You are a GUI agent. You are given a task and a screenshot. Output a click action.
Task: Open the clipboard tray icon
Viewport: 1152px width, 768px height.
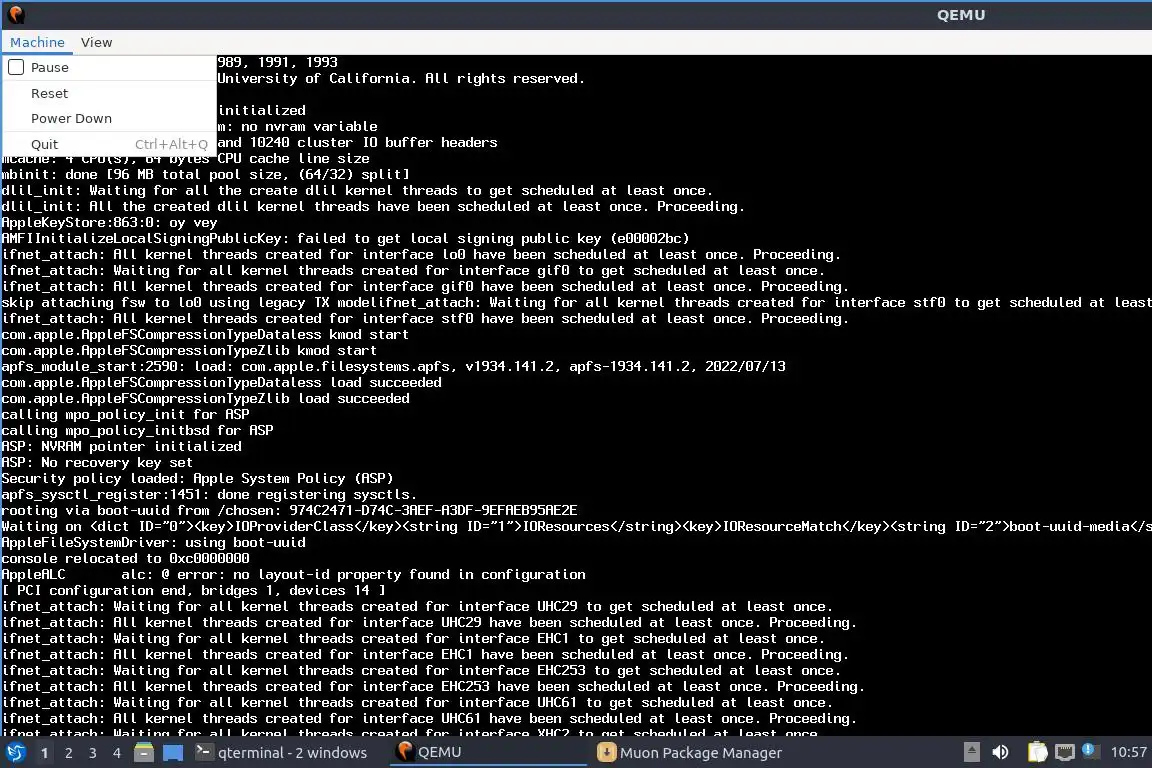(x=1037, y=752)
